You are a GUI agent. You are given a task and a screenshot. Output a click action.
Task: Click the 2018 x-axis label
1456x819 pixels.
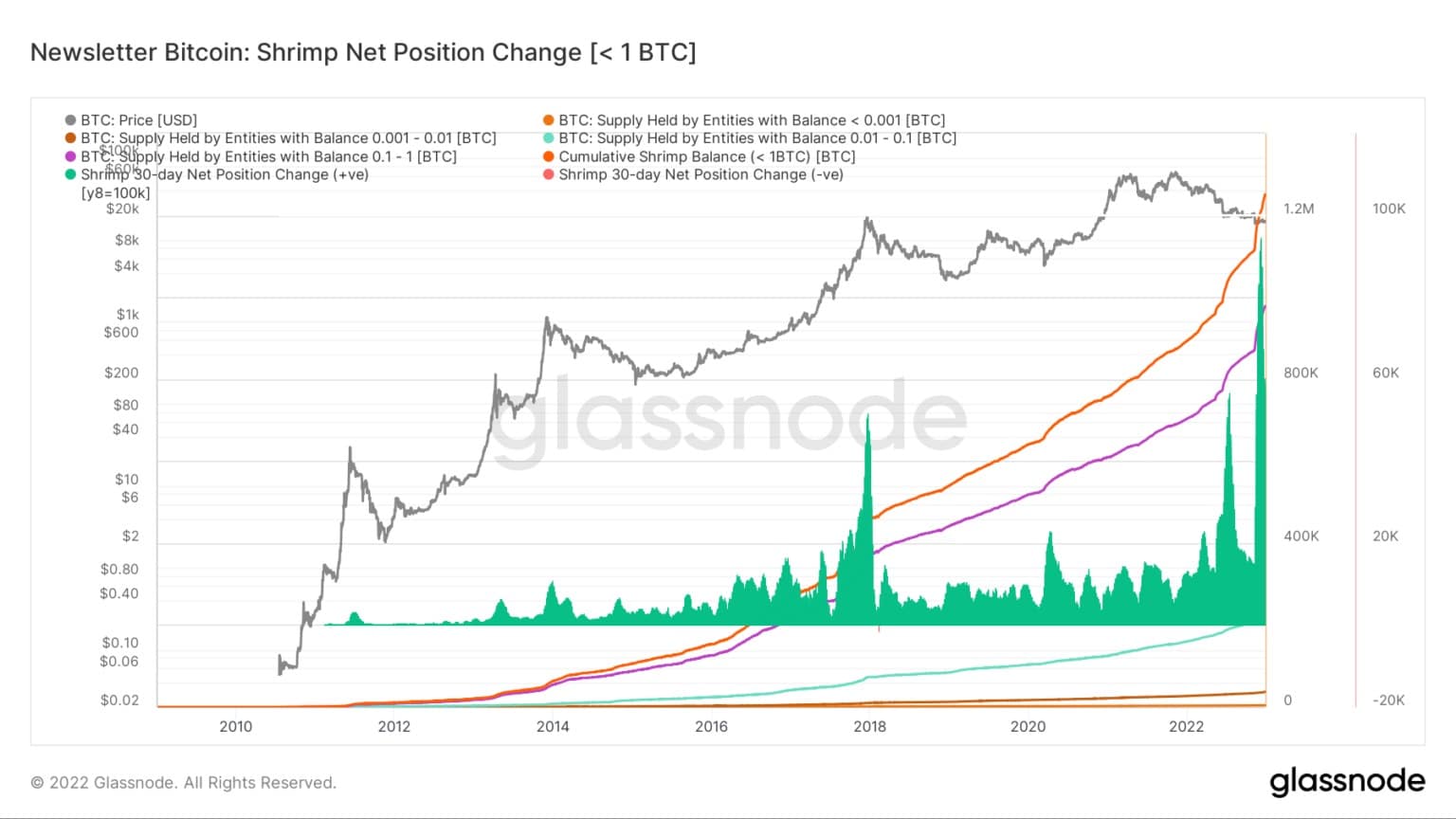pyautogui.click(x=869, y=727)
